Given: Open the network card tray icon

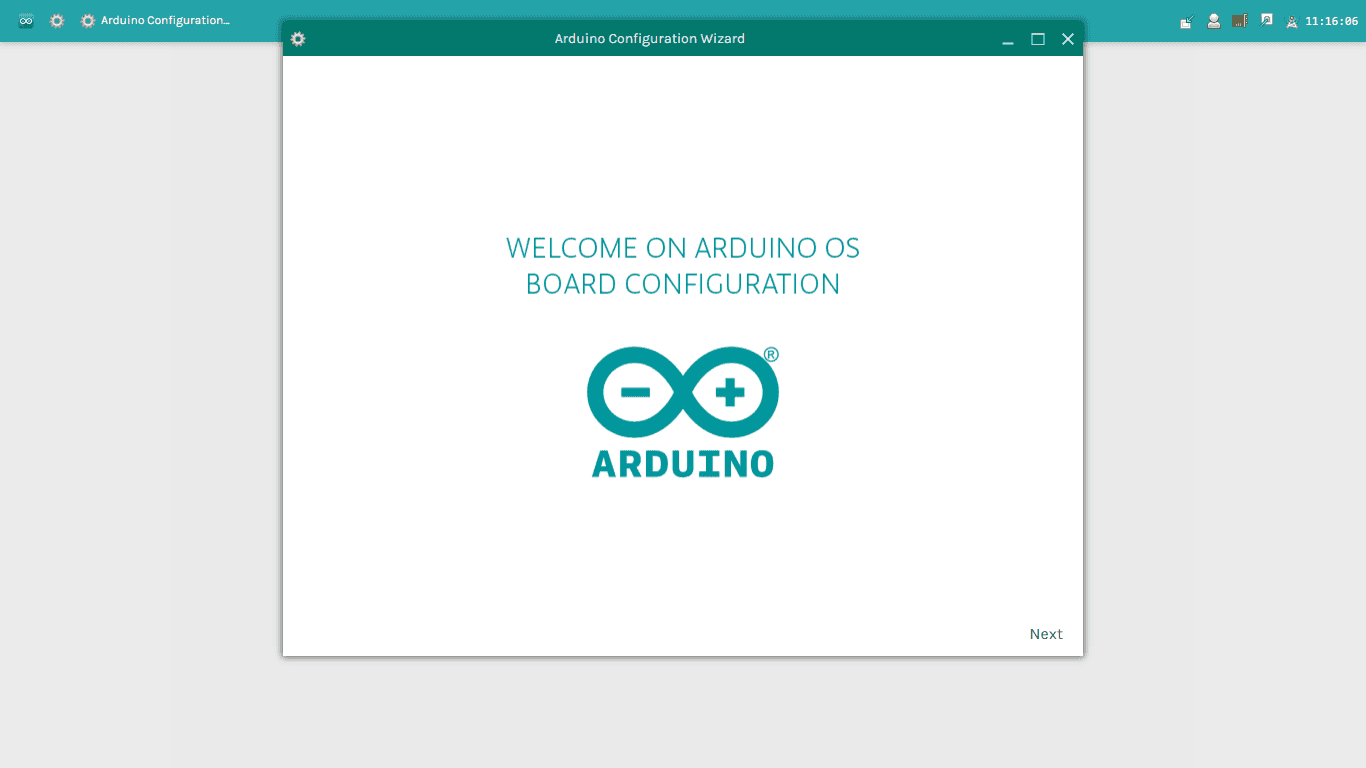Looking at the screenshot, I should [x=1240, y=21].
